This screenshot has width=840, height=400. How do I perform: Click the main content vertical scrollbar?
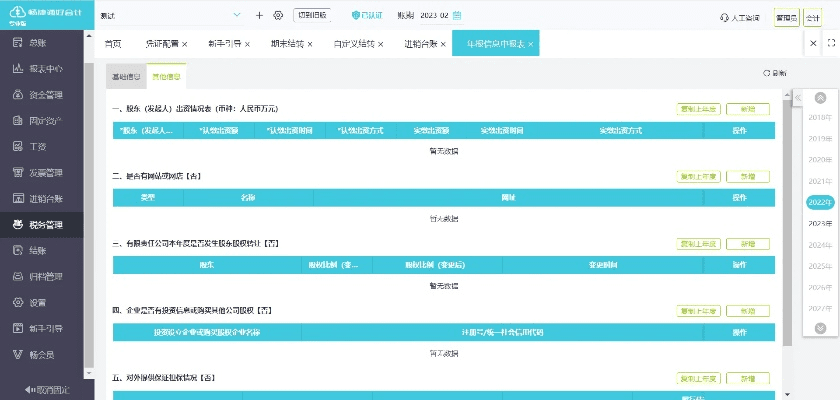click(x=787, y=222)
